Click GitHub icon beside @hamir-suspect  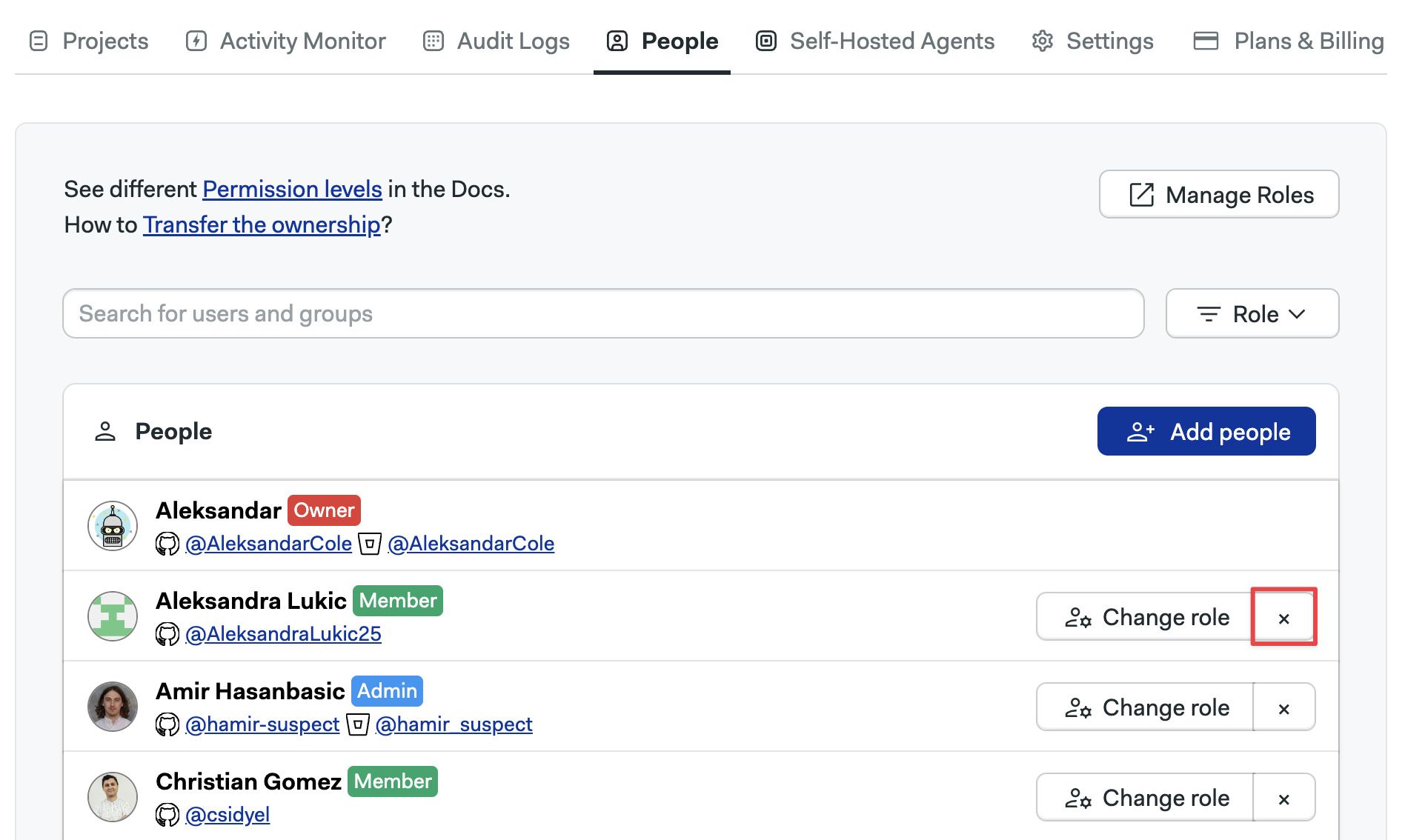coord(167,724)
